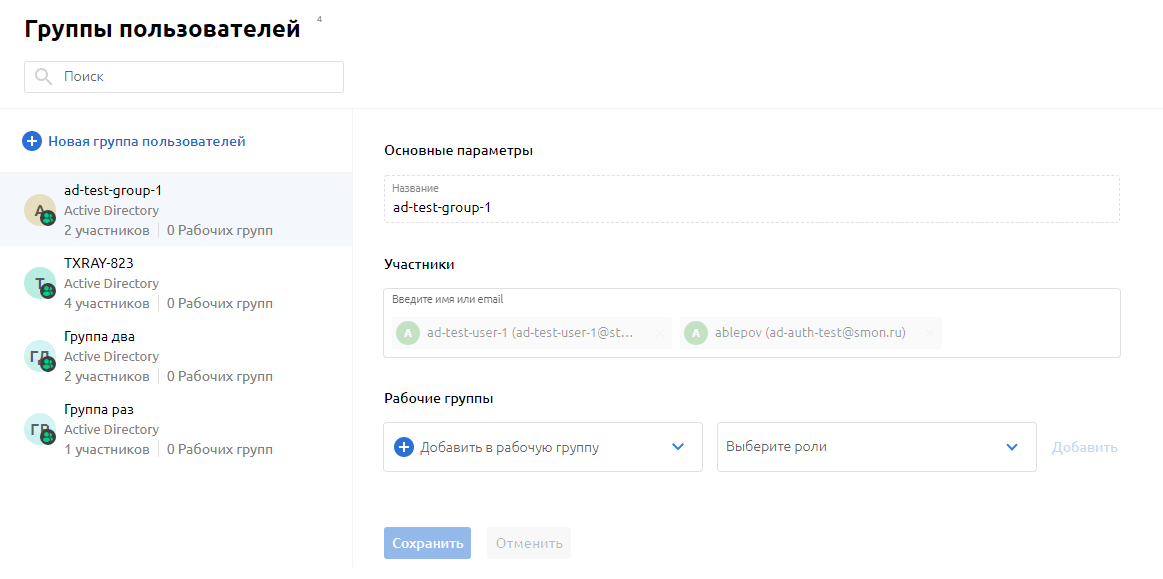1163x579 pixels.
Task: Remove ad-test-user-1 from participants
Action: coord(660,333)
